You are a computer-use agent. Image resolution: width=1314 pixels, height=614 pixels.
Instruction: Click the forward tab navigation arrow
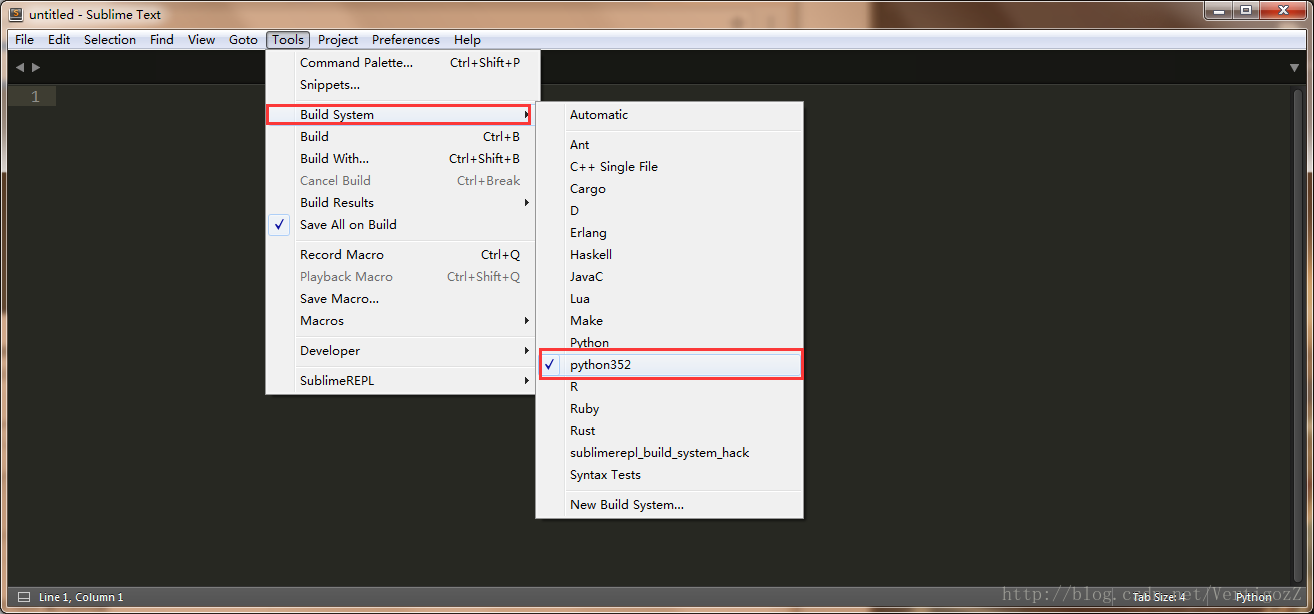36,67
